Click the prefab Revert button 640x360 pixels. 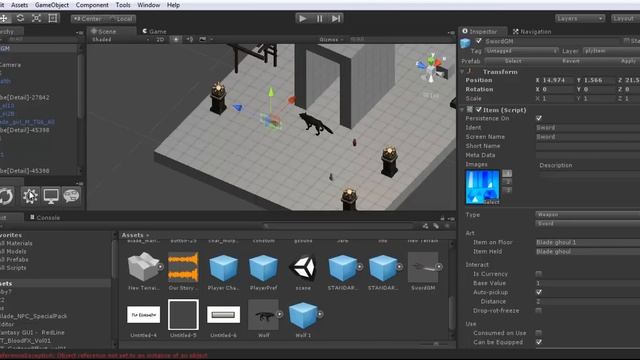[x=571, y=61]
